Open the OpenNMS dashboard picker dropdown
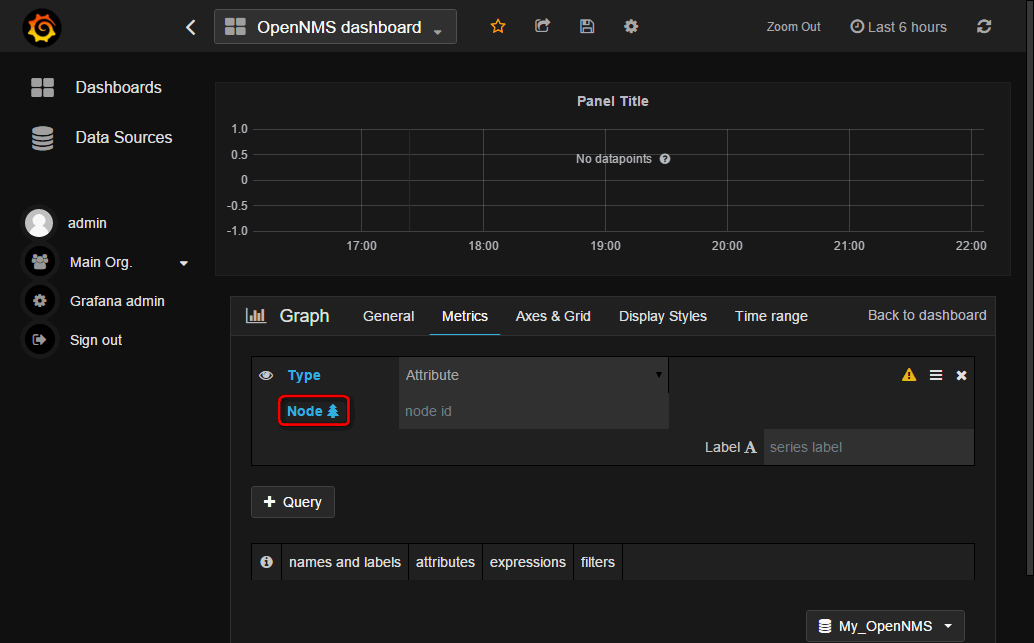This screenshot has width=1034, height=643. pyautogui.click(x=335, y=27)
